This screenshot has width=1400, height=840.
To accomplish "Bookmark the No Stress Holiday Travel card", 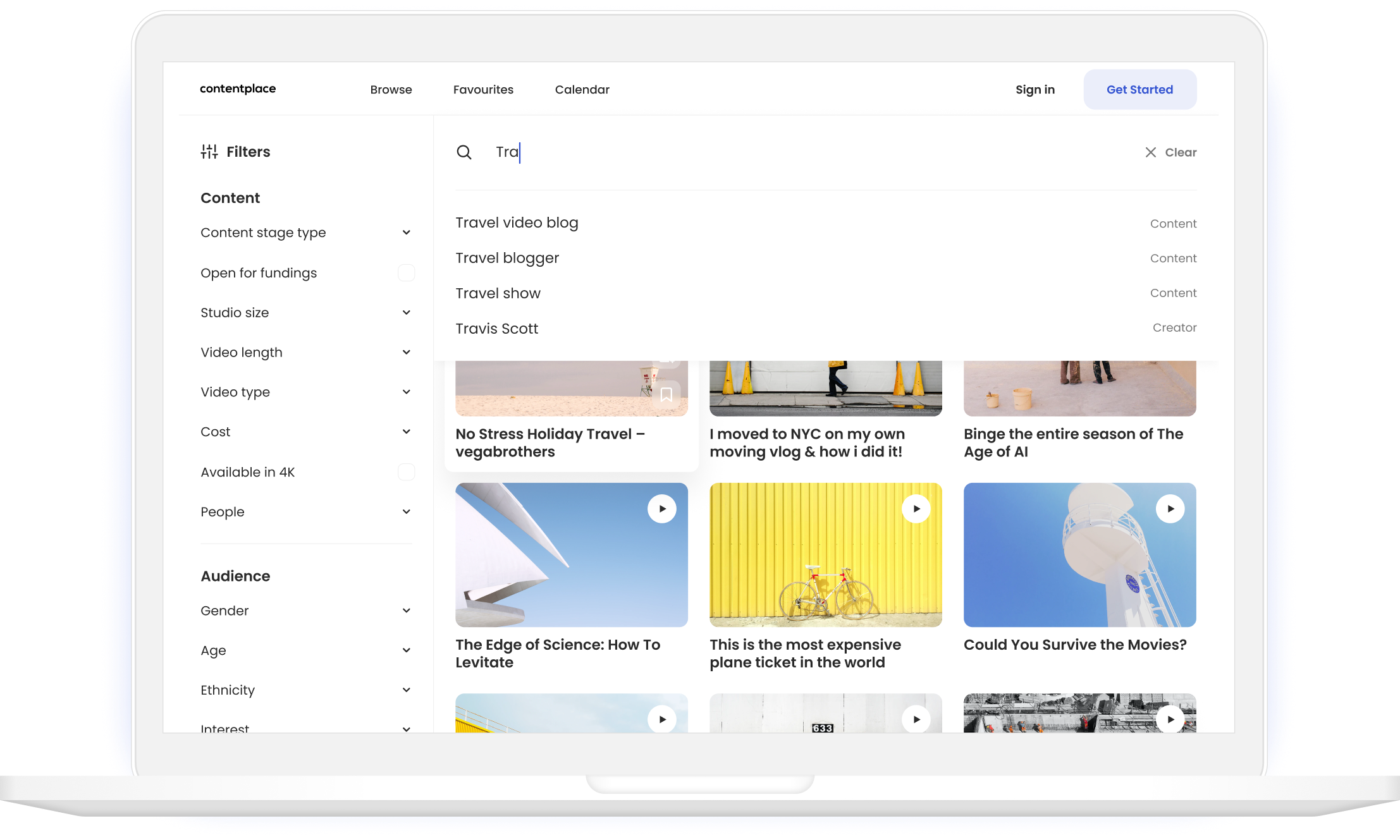I will [666, 395].
